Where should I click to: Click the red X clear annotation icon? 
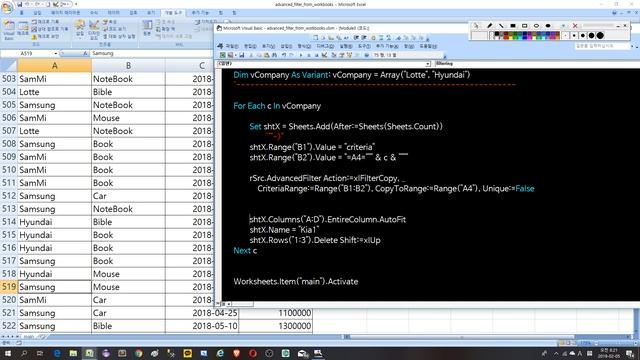point(575,26)
